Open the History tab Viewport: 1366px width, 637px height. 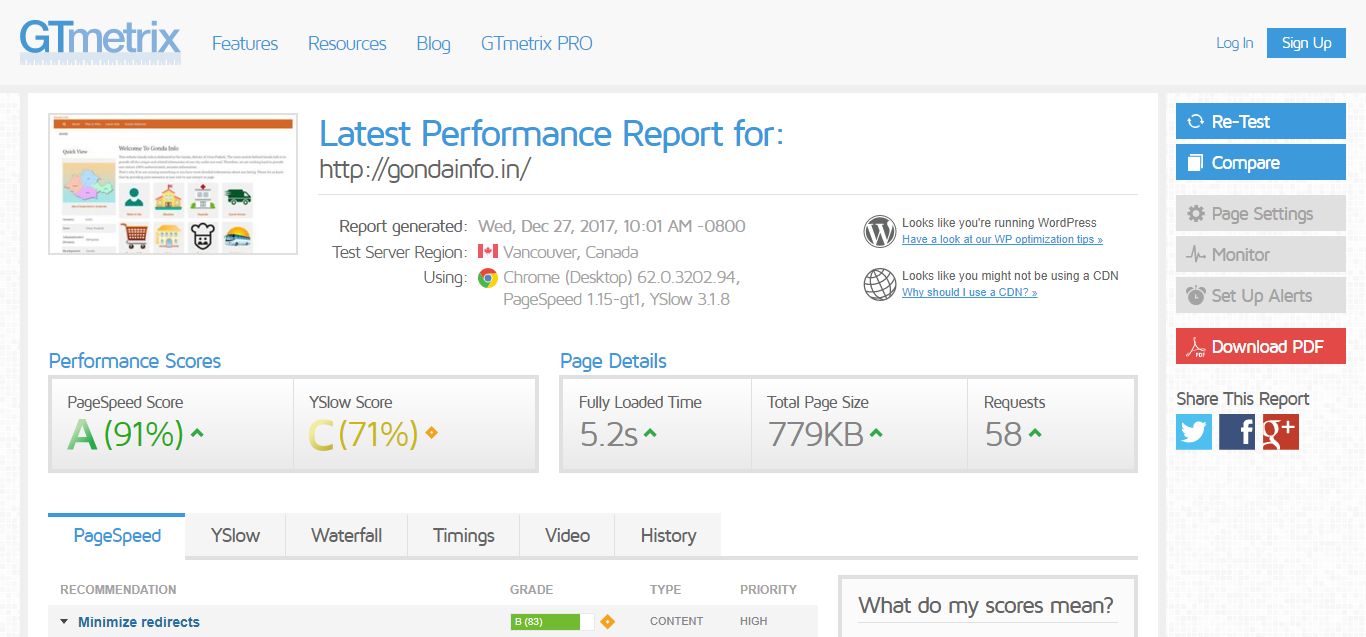[x=668, y=535]
